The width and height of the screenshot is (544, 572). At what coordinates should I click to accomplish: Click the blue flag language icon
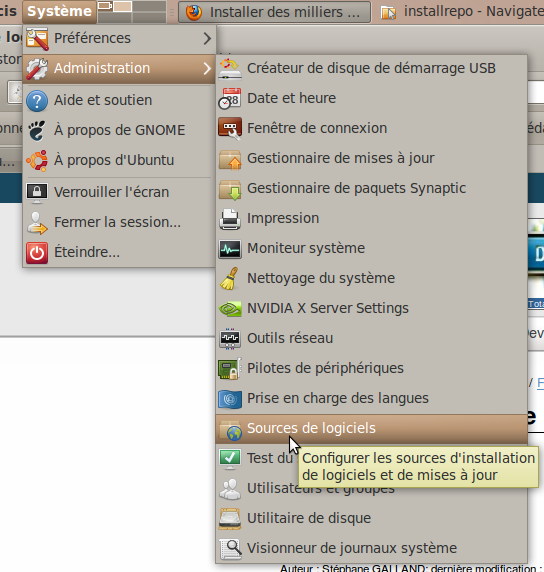point(230,399)
